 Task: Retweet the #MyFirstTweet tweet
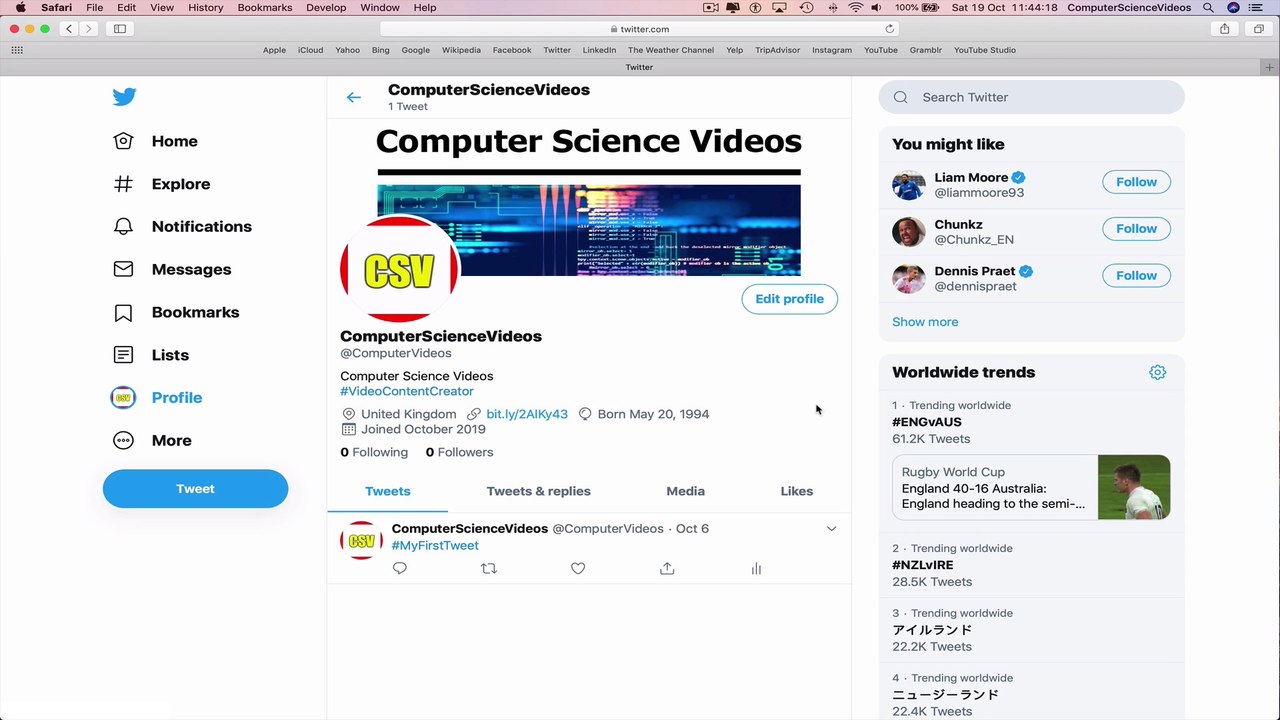(488, 568)
